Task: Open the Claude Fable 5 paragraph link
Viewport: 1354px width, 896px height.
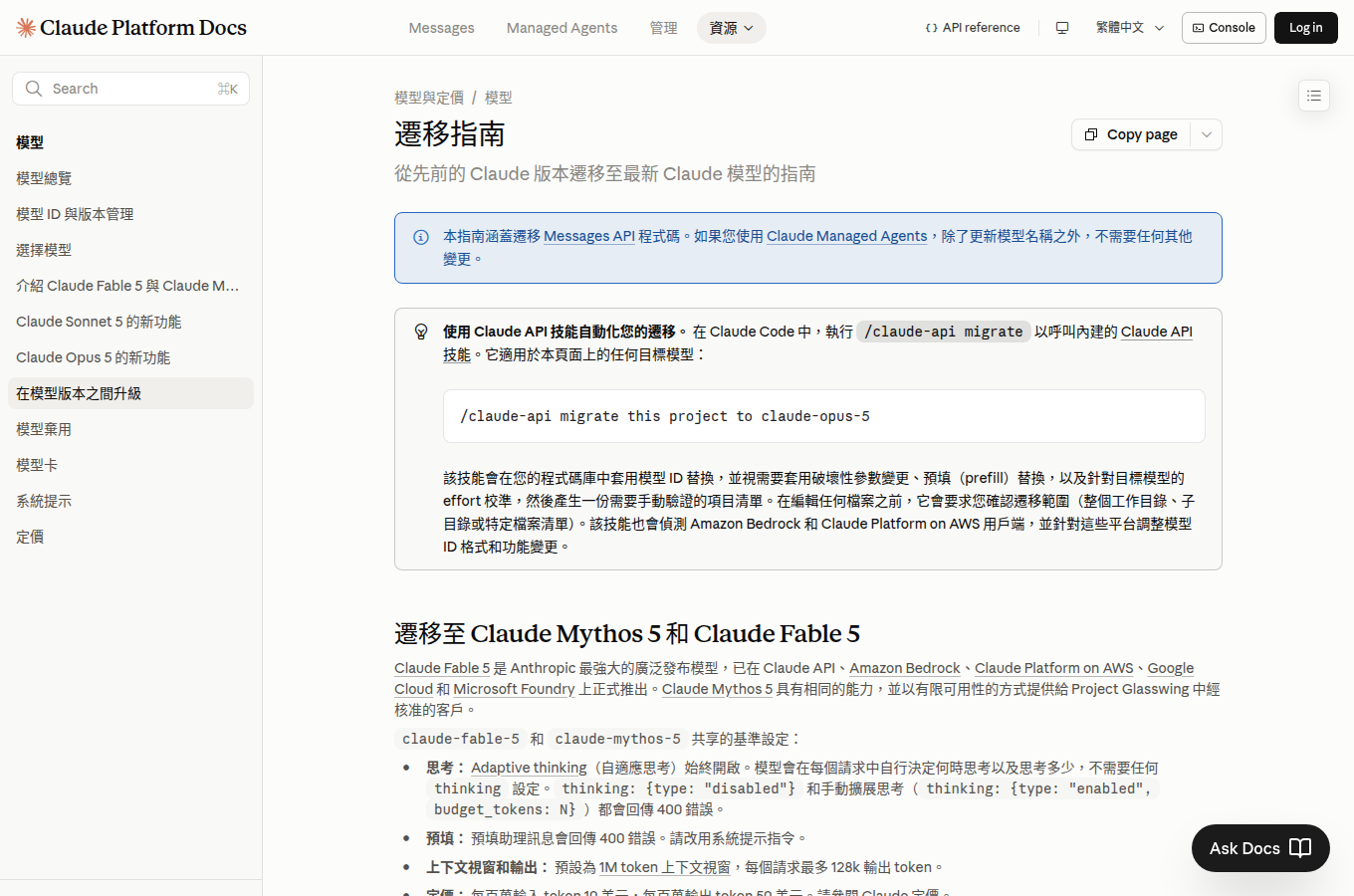Action: point(442,668)
